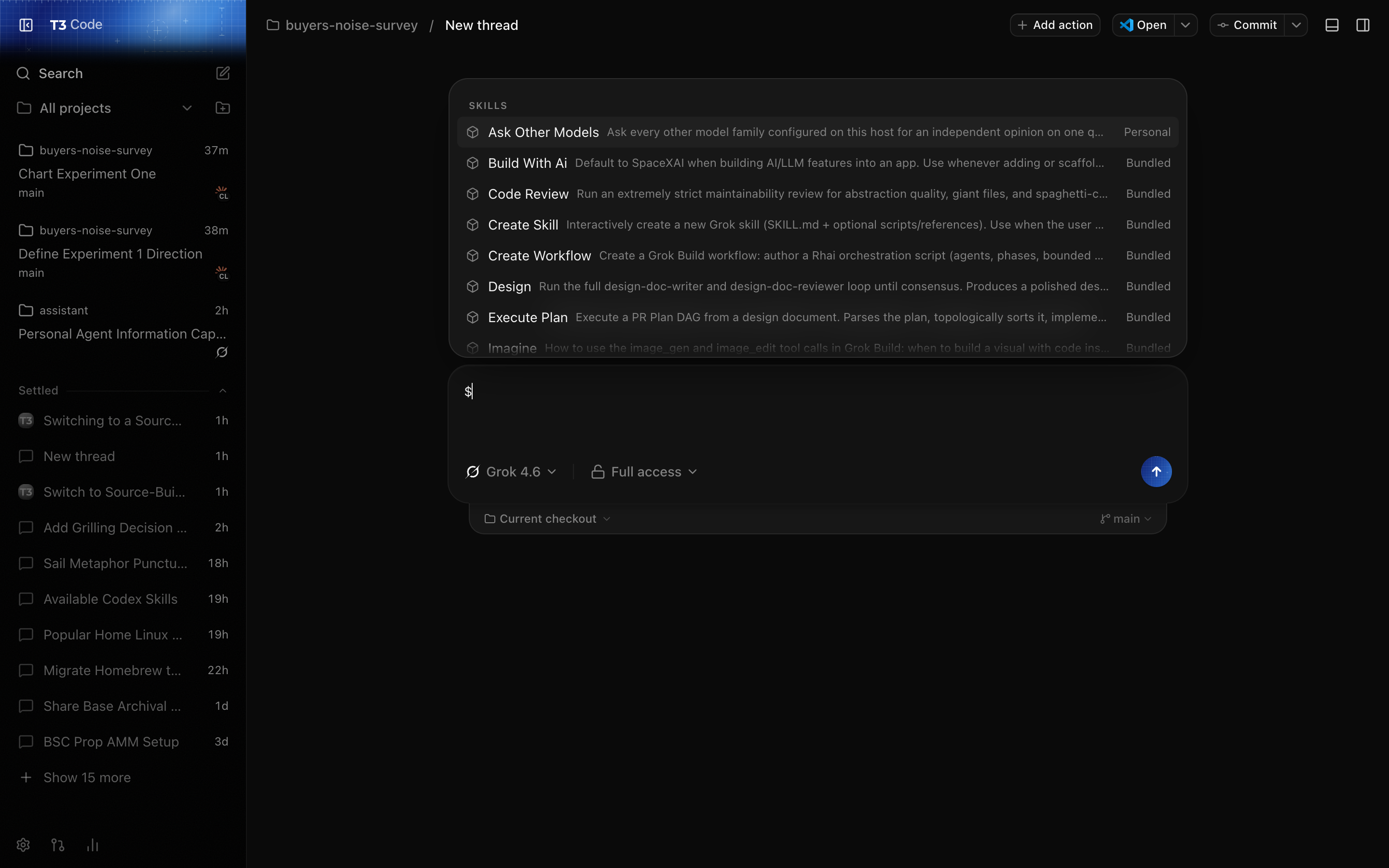Open Settings gear icon at sidebar bottom

point(23,845)
